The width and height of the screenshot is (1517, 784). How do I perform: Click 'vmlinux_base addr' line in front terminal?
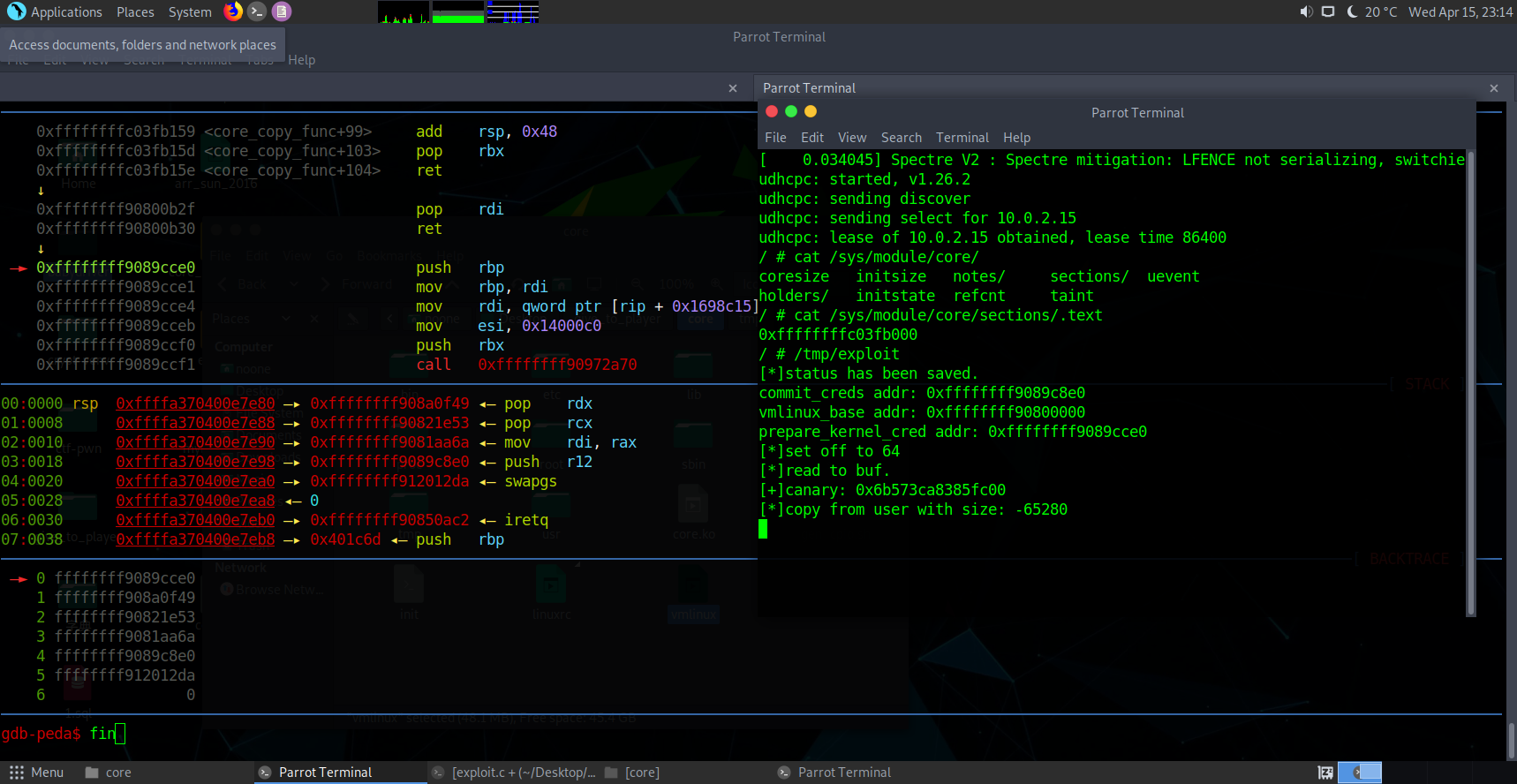(922, 412)
